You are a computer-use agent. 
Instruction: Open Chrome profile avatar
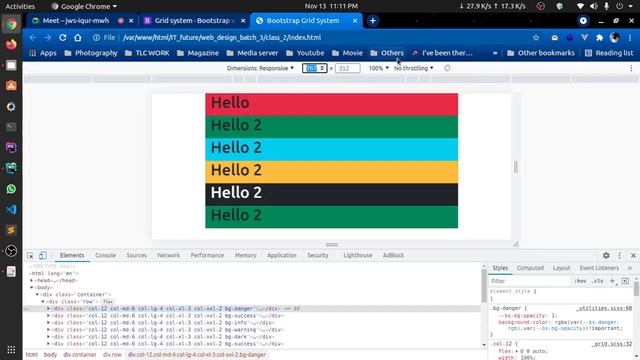click(x=614, y=38)
